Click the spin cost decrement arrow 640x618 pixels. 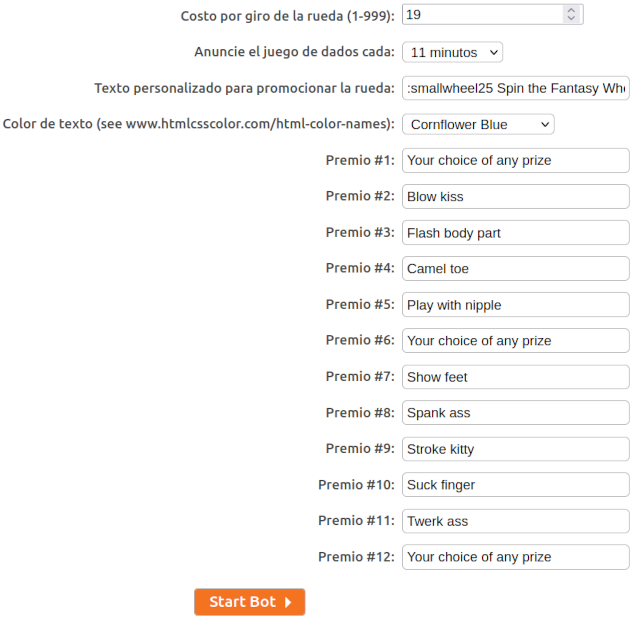(571, 19)
